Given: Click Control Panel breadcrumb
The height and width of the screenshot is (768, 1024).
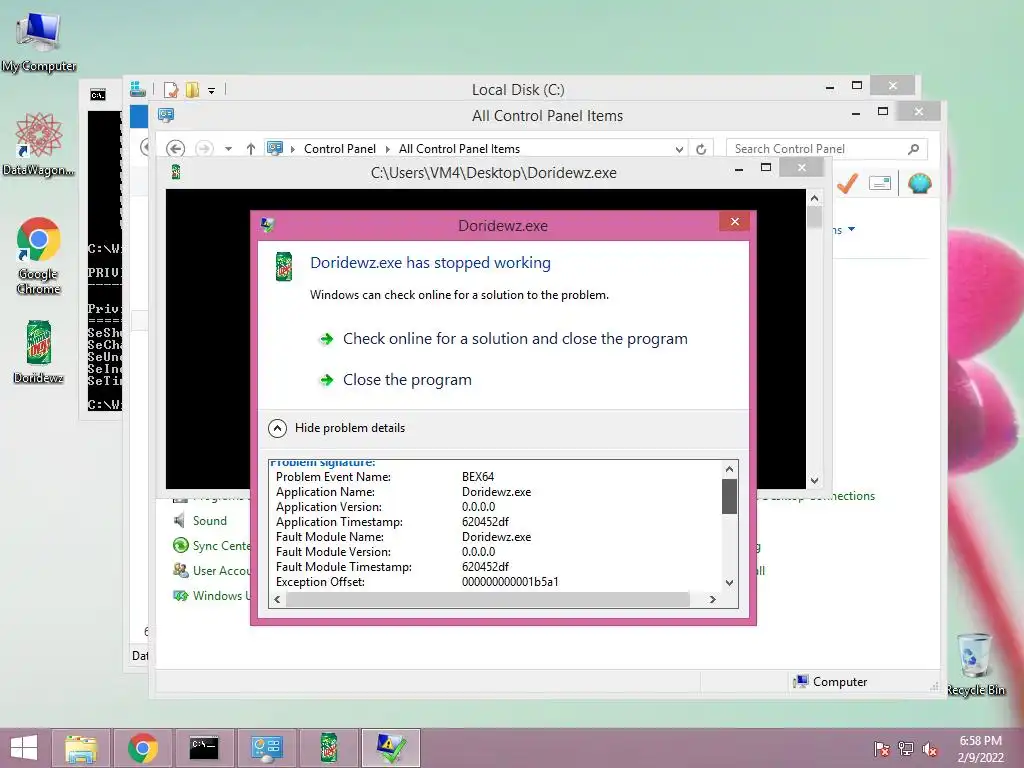Looking at the screenshot, I should pyautogui.click(x=340, y=149).
